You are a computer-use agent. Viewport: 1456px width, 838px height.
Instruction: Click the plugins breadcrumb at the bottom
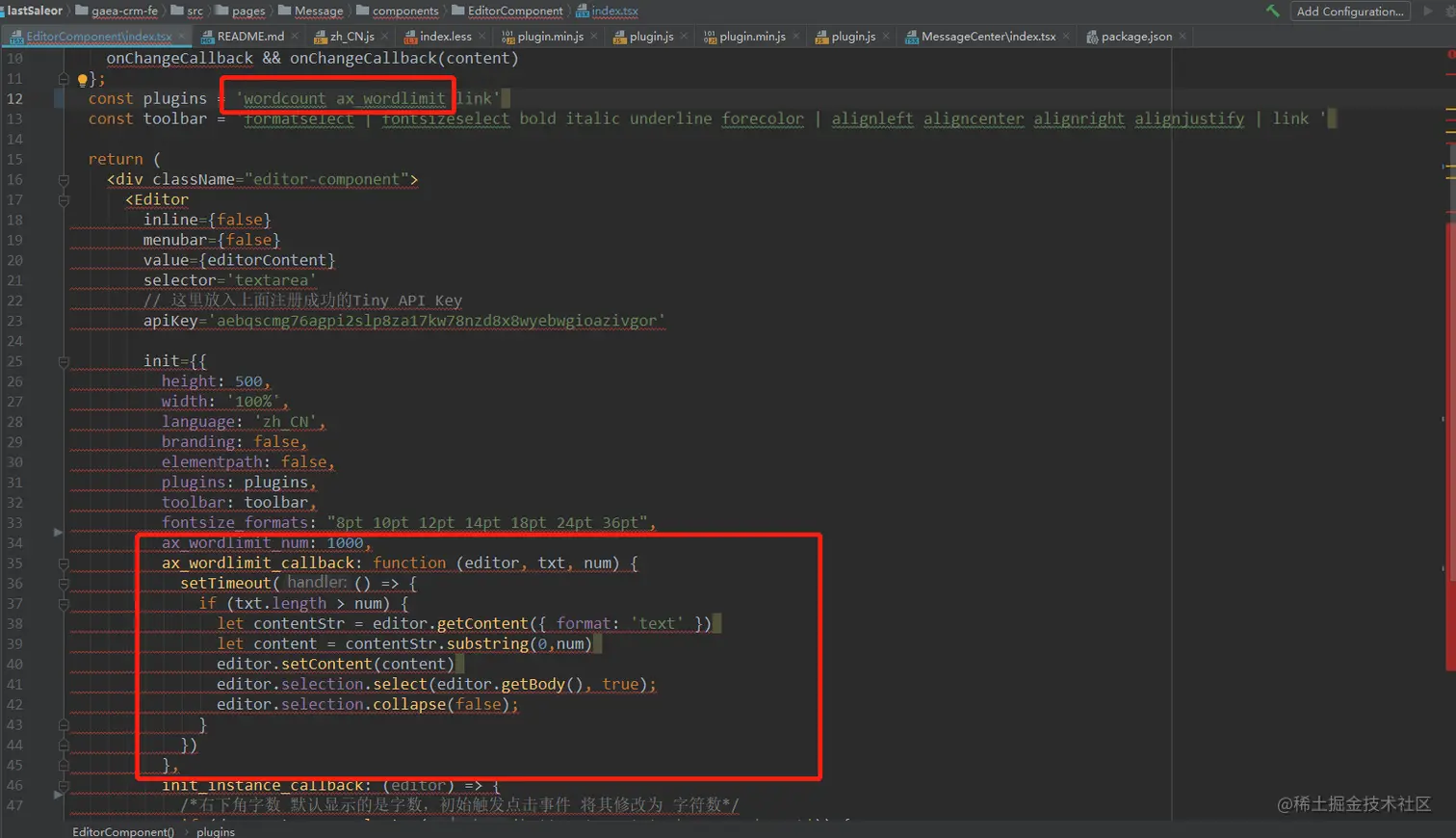(x=216, y=831)
